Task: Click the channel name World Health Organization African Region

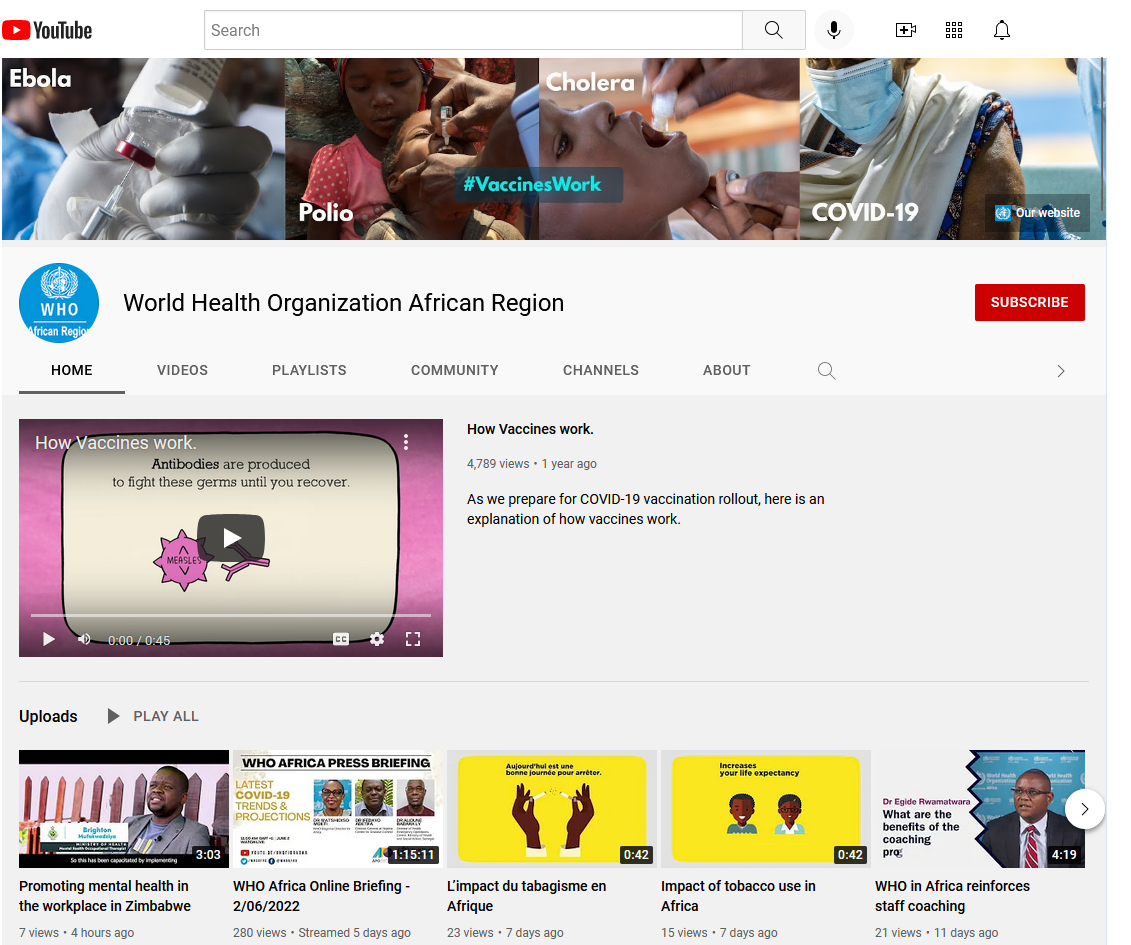Action: click(343, 303)
